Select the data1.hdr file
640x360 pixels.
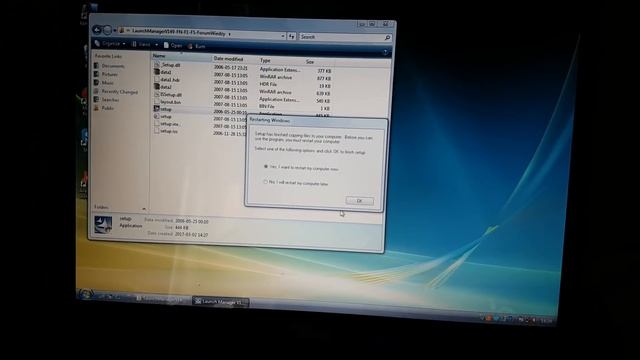pyautogui.click(x=167, y=80)
